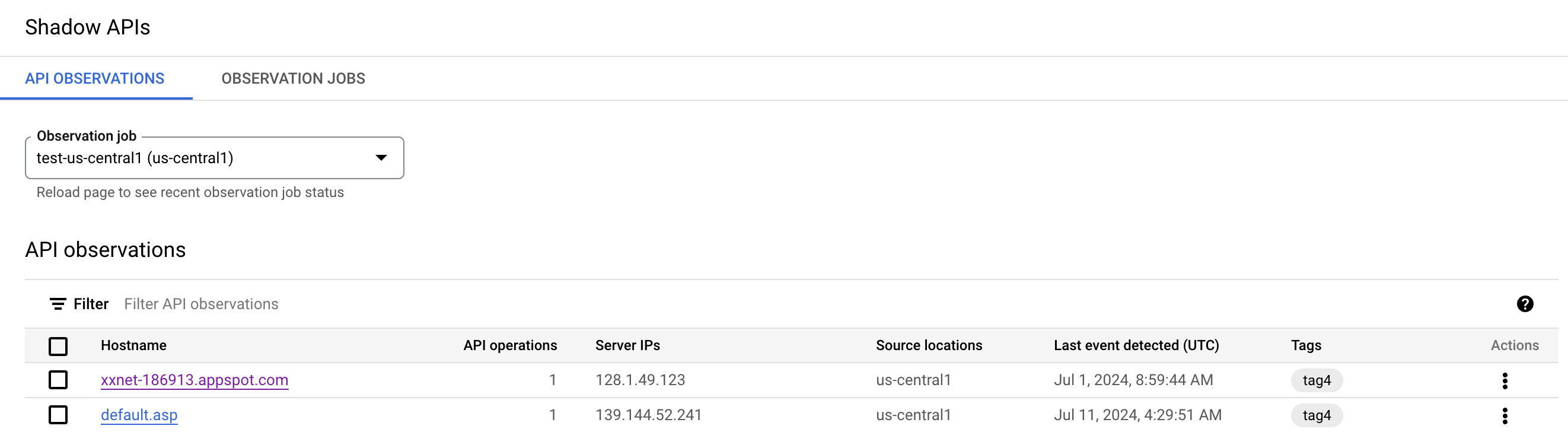The width and height of the screenshot is (1568, 432).
Task: Click the tag4 chip on the xxnet row
Action: tap(1317, 380)
